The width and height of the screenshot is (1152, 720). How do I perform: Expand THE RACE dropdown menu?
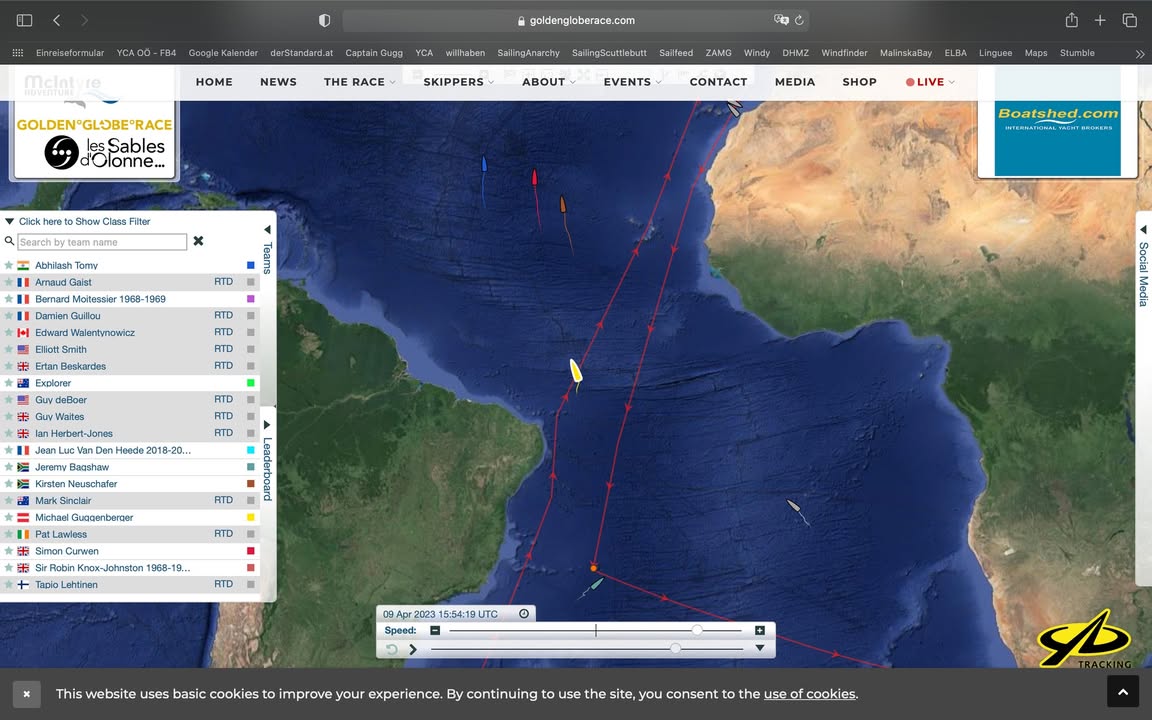point(359,82)
